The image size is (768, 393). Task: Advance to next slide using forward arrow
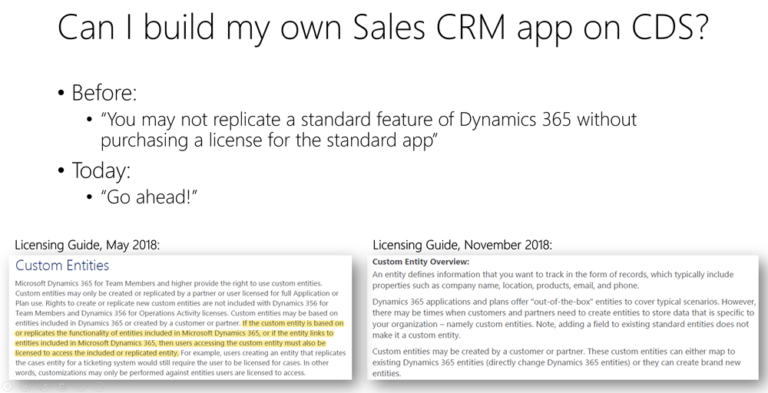25,387
